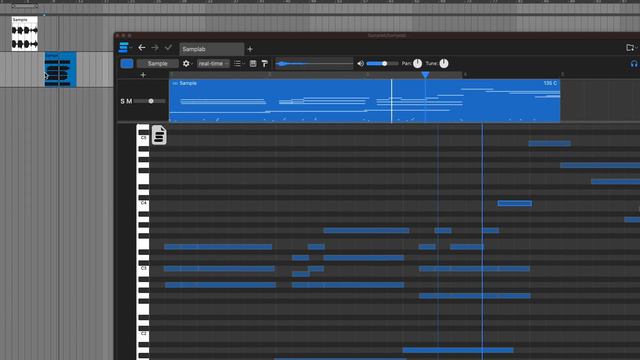Click the track level slider beside S M
640x360 pixels.
pos(149,101)
